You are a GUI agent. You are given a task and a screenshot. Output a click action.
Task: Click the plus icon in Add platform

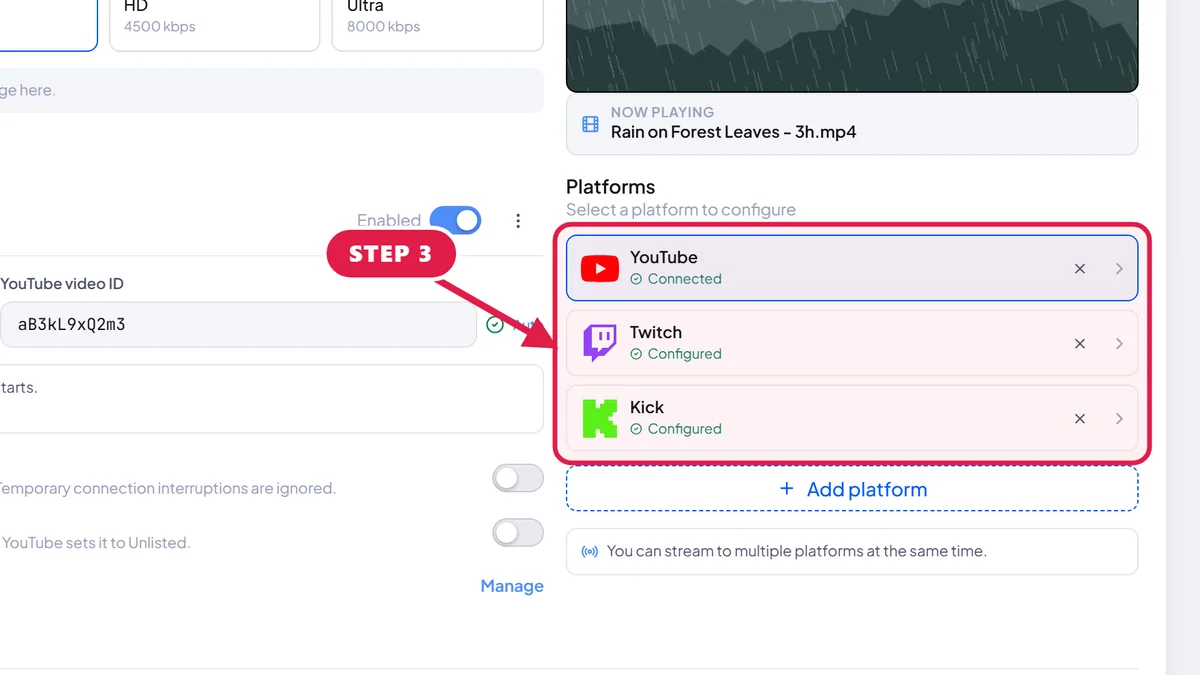(787, 488)
